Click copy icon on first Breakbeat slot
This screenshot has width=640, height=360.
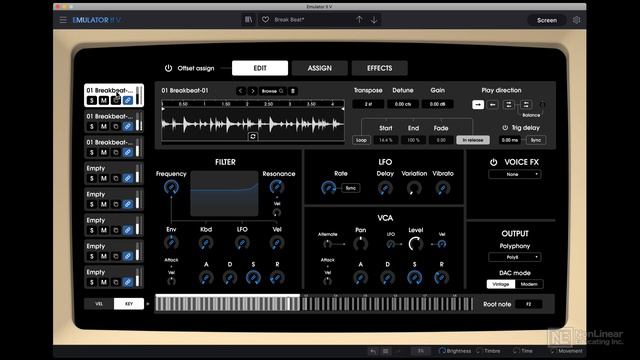116,100
